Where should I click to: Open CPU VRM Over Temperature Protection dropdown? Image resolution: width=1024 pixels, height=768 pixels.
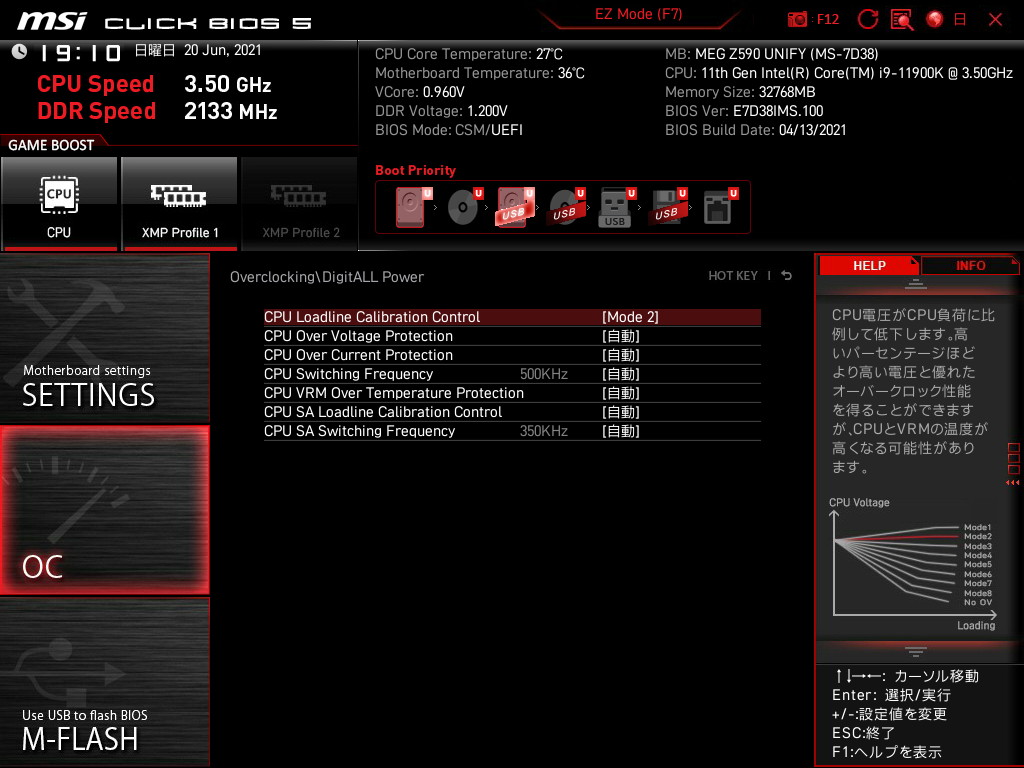tap(620, 393)
